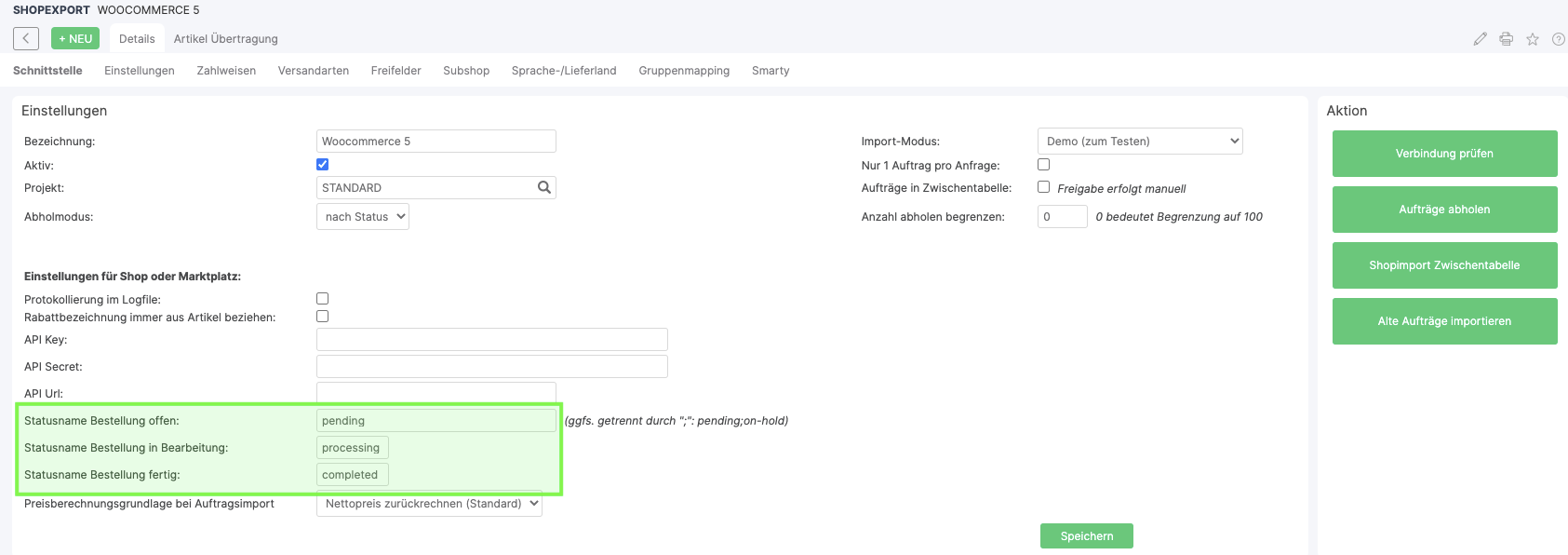The height and width of the screenshot is (555, 1568).
Task: Click the Aktion panel heading
Action: point(1347,111)
